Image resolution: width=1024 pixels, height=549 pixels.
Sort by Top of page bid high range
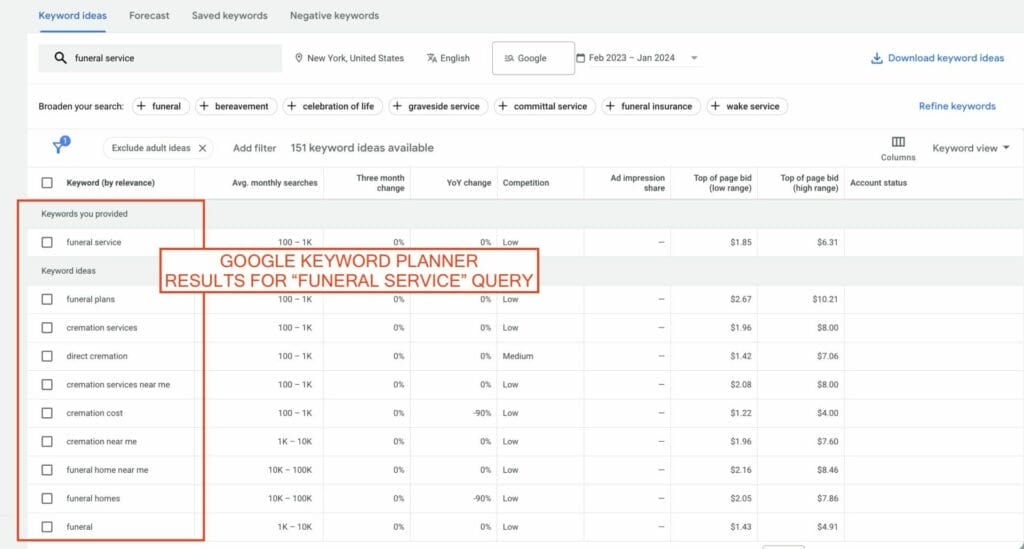tap(809, 183)
